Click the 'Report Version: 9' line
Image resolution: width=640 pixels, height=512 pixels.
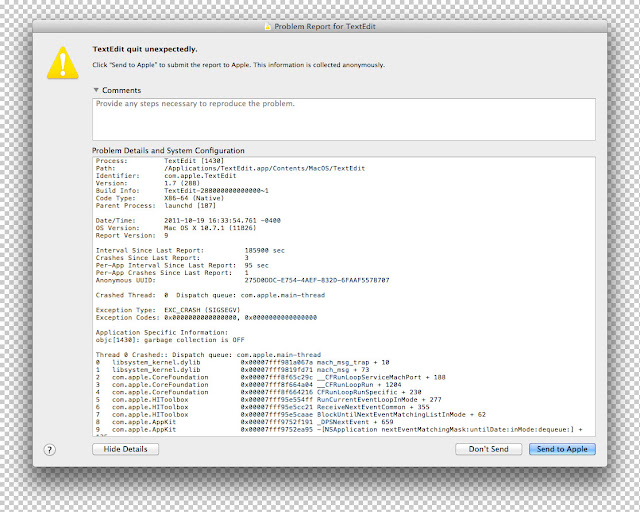click(x=132, y=235)
